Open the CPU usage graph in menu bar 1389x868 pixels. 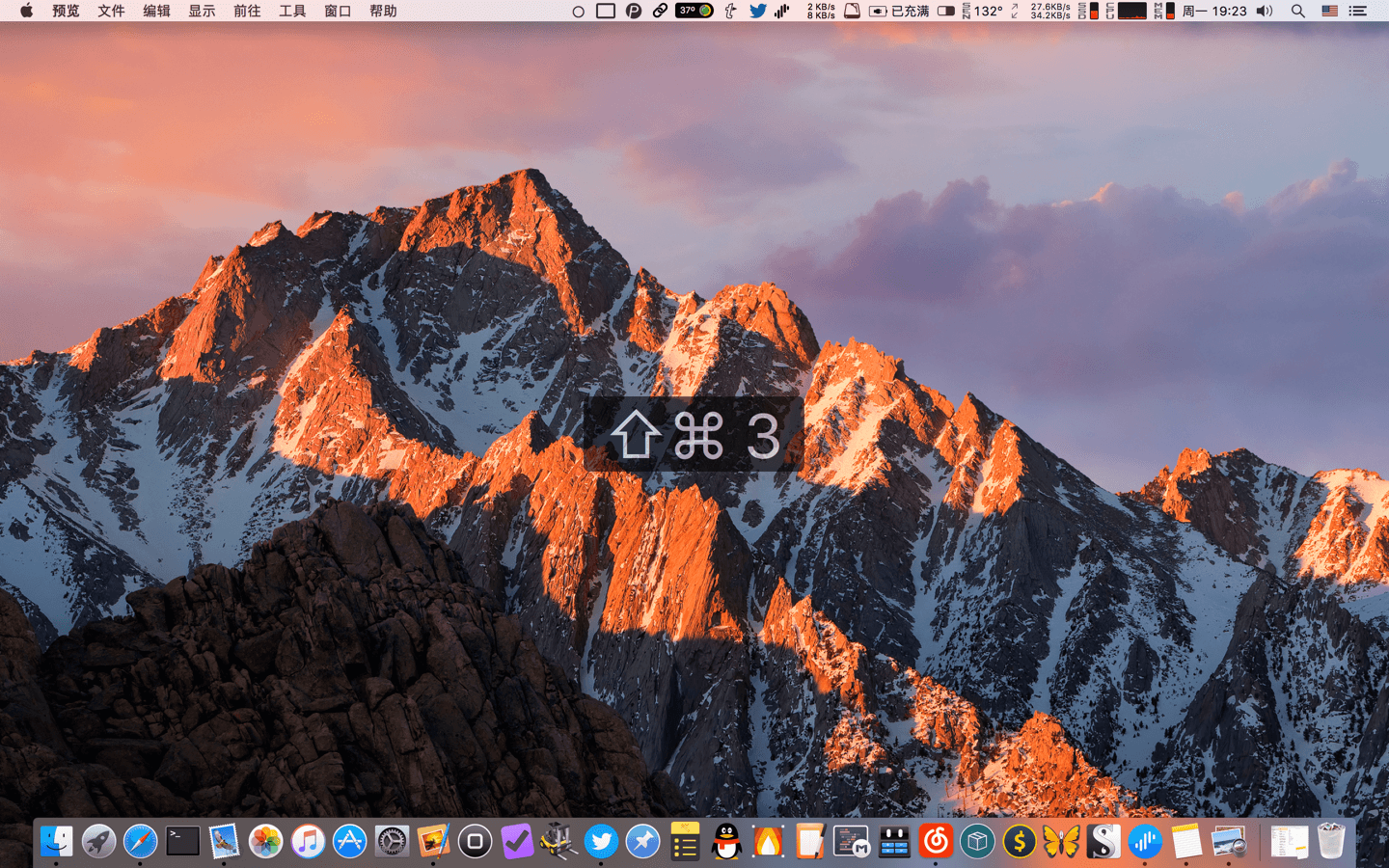coord(1127,11)
